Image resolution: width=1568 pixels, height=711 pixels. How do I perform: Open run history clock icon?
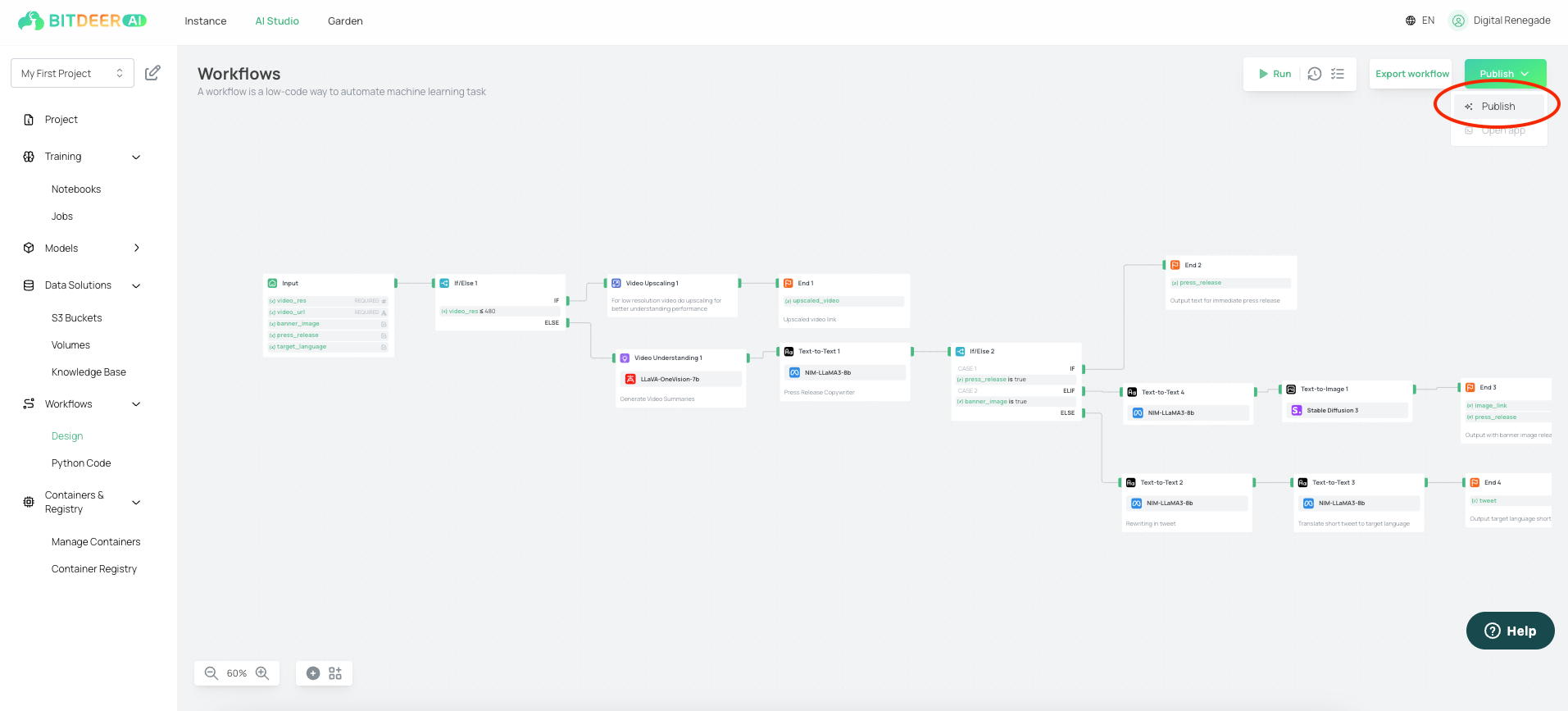click(1315, 74)
